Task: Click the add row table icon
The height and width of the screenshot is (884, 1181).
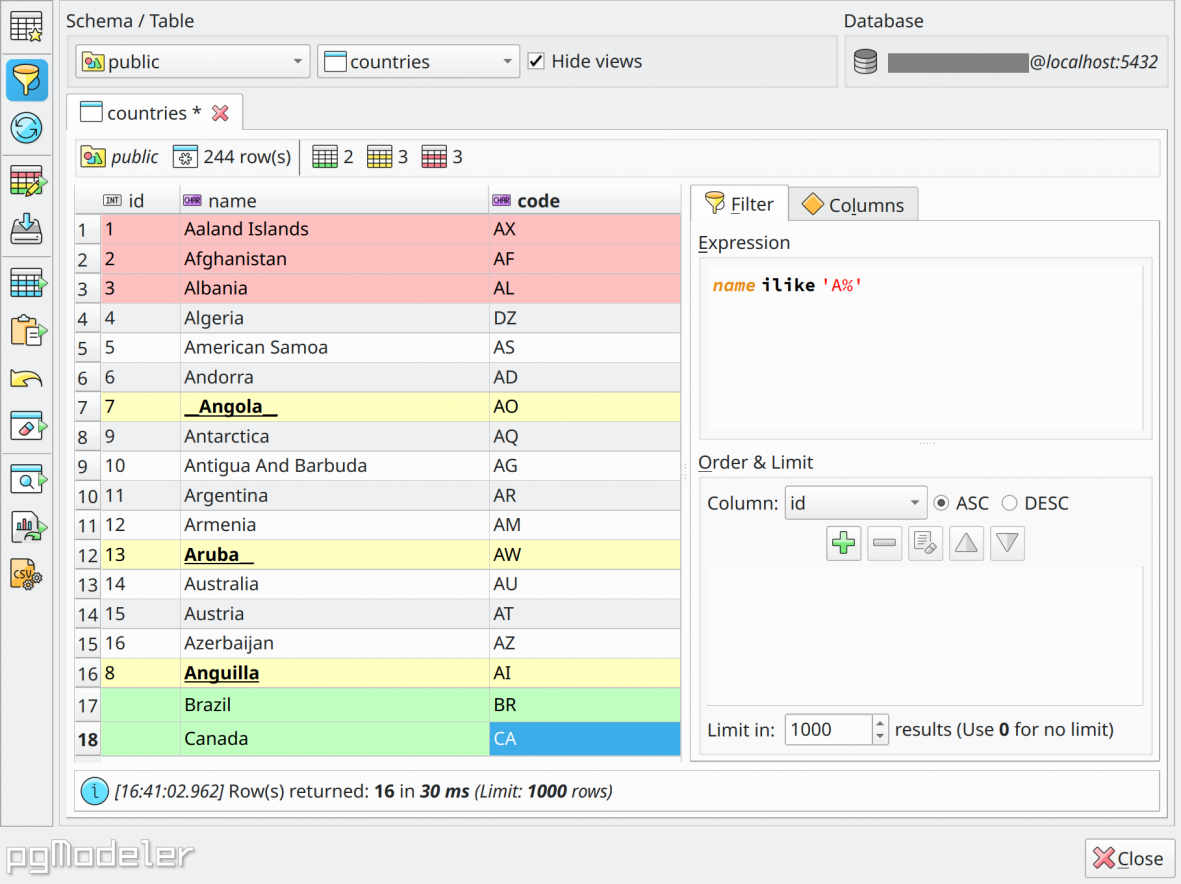Action: click(28, 284)
